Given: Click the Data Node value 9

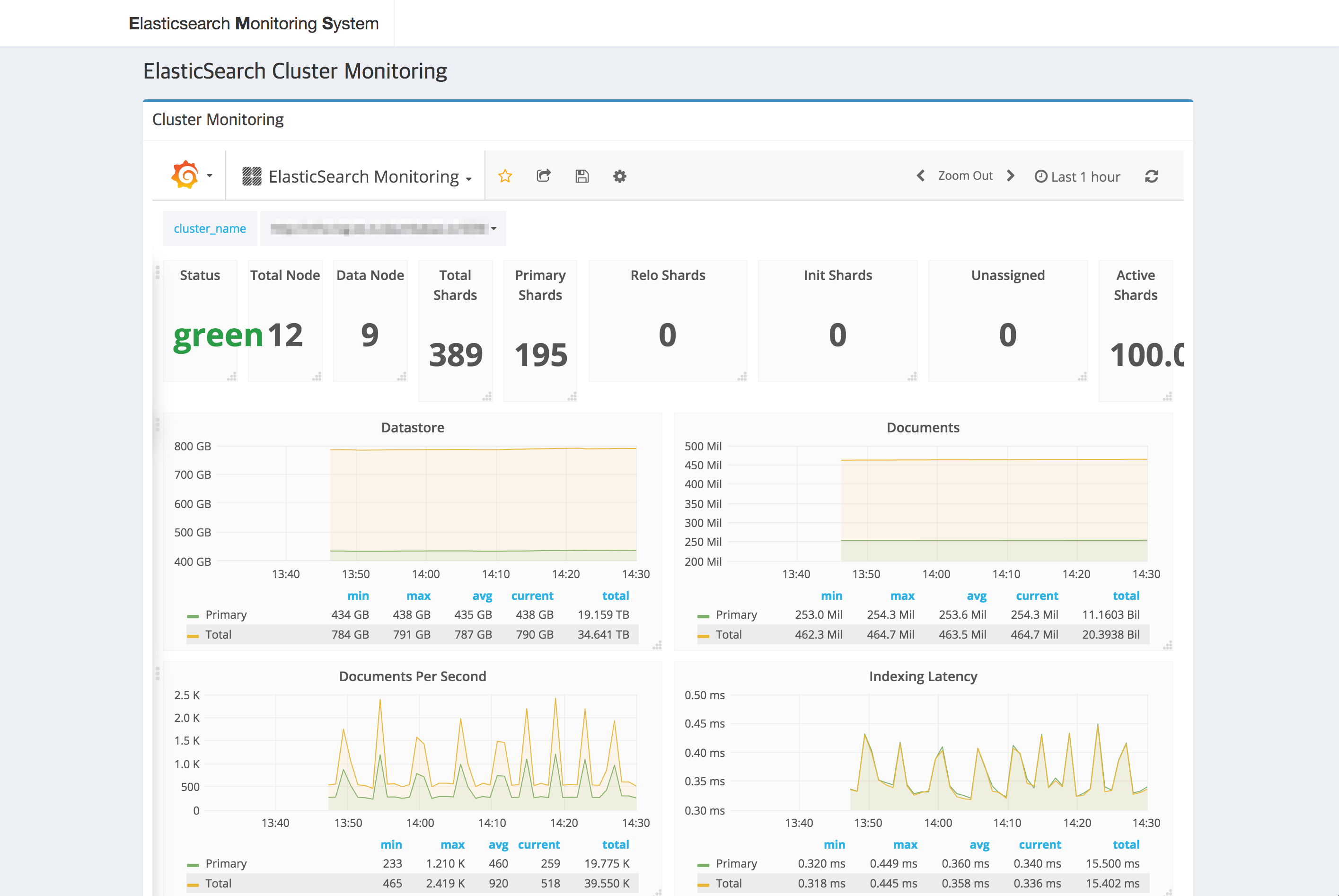Looking at the screenshot, I should coord(370,335).
